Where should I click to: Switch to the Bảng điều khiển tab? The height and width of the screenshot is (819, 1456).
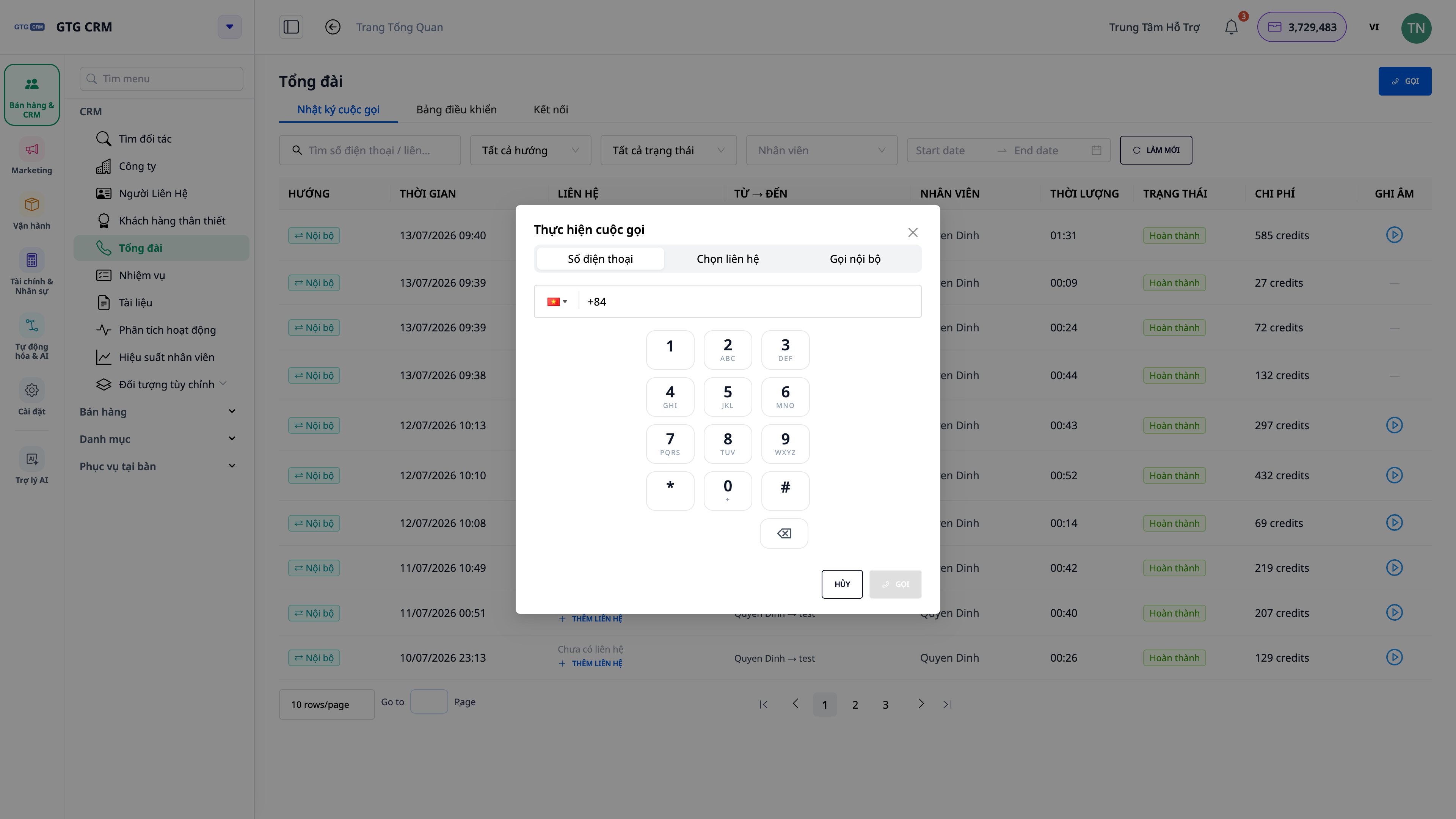click(456, 110)
